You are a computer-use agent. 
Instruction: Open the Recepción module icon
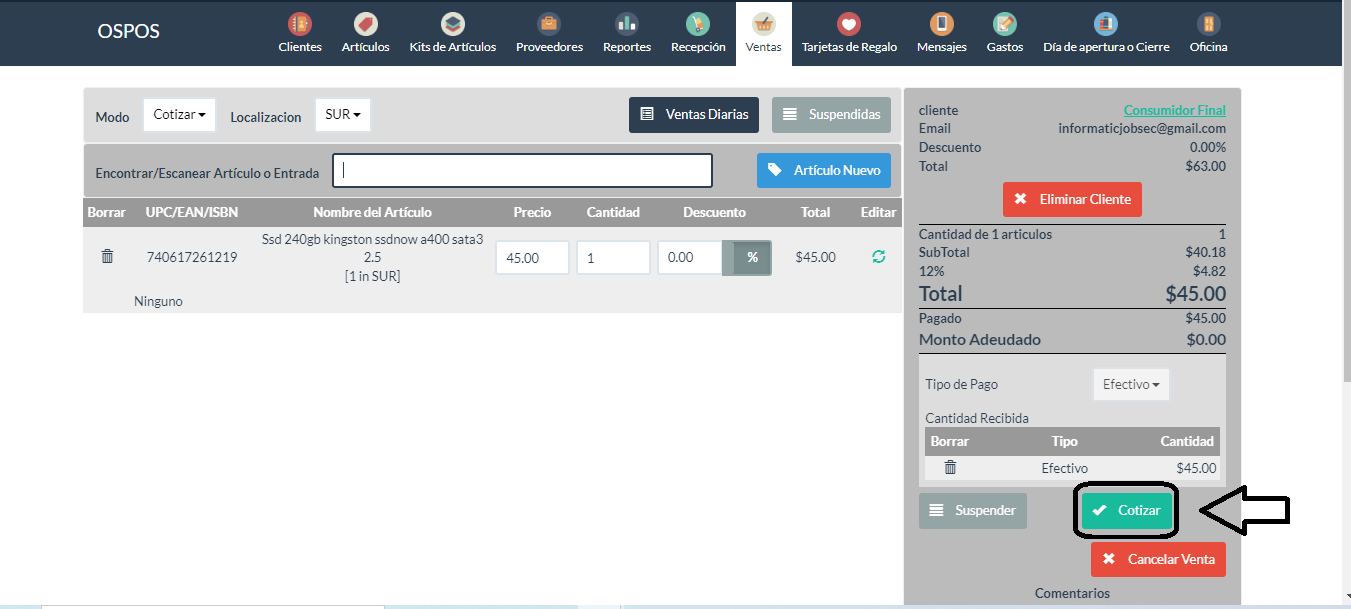(698, 23)
